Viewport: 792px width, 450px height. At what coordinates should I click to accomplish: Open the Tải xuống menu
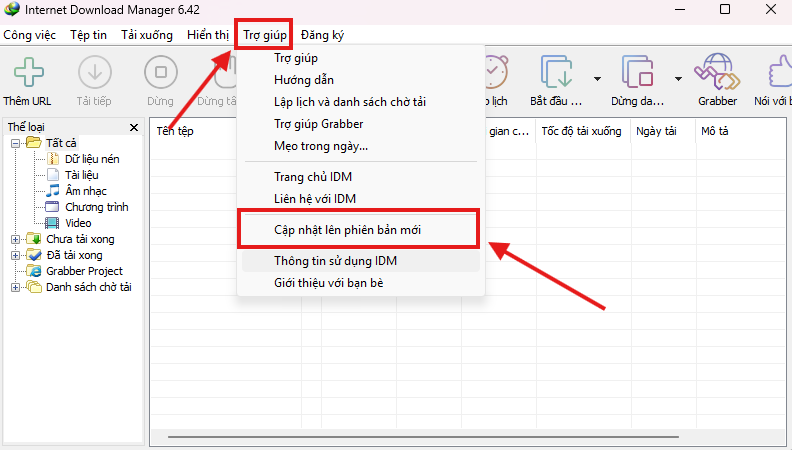coord(147,35)
